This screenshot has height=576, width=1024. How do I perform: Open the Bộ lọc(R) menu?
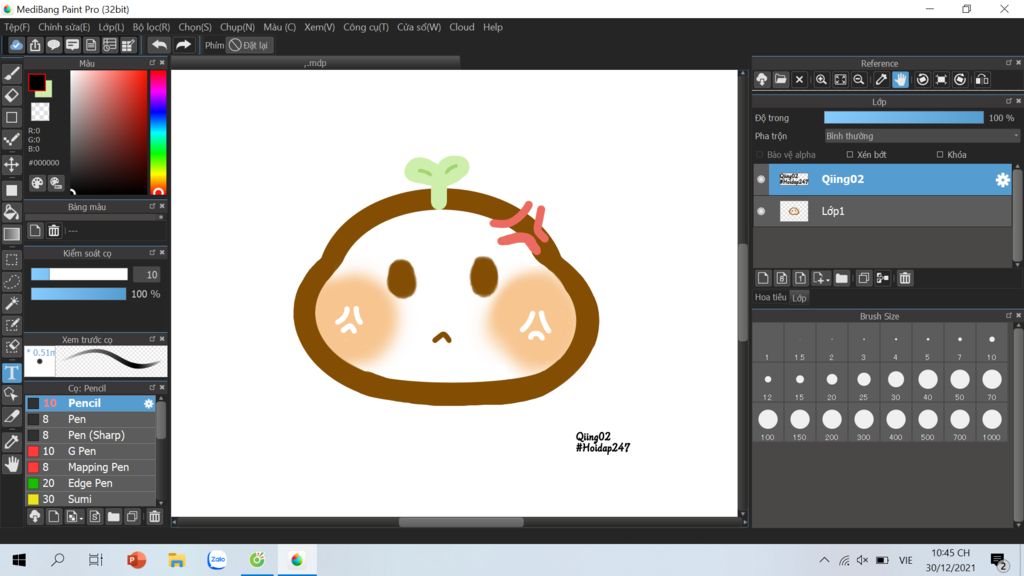(151, 27)
